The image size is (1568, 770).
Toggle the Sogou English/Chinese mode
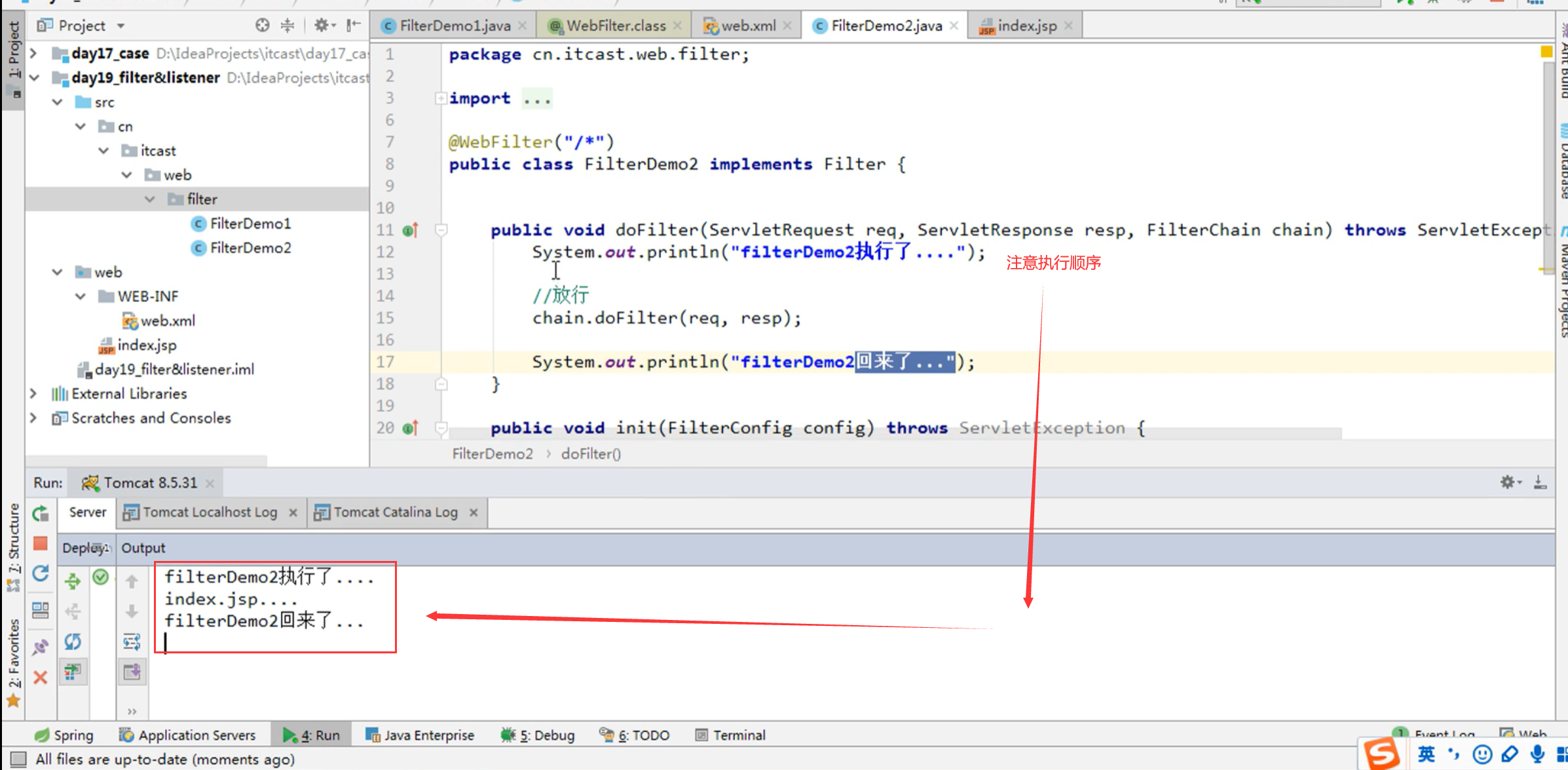tap(1426, 754)
